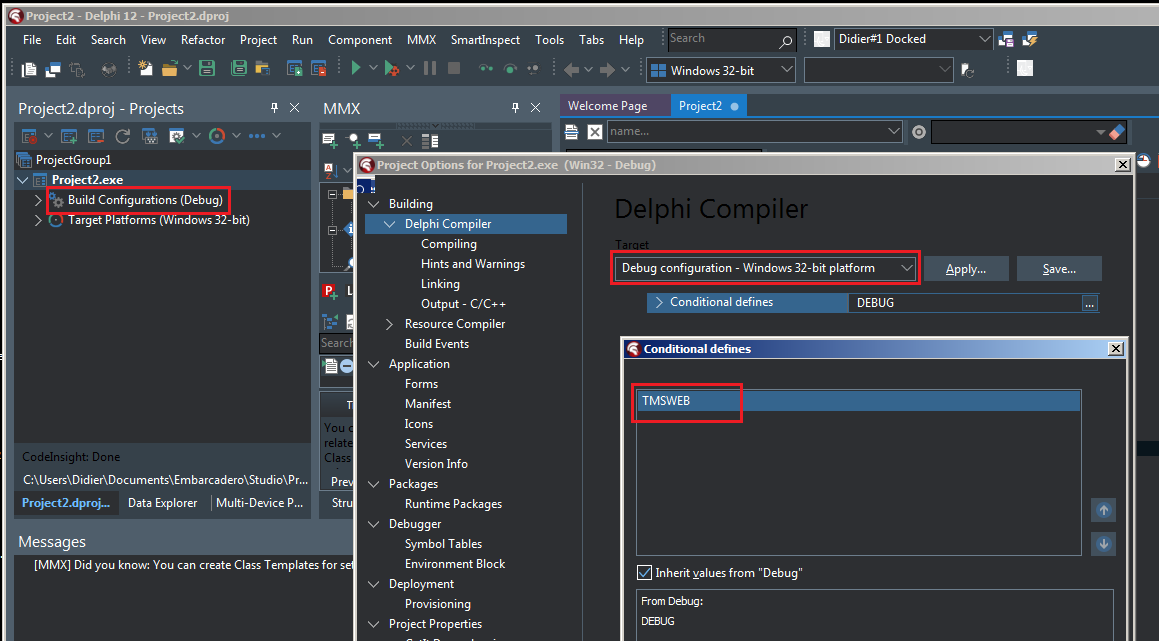Expand the Resource Compiler node

click(390, 324)
